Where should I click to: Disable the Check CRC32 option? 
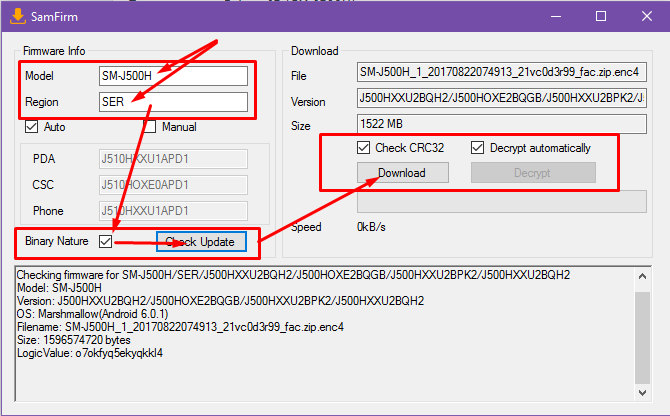[x=364, y=148]
